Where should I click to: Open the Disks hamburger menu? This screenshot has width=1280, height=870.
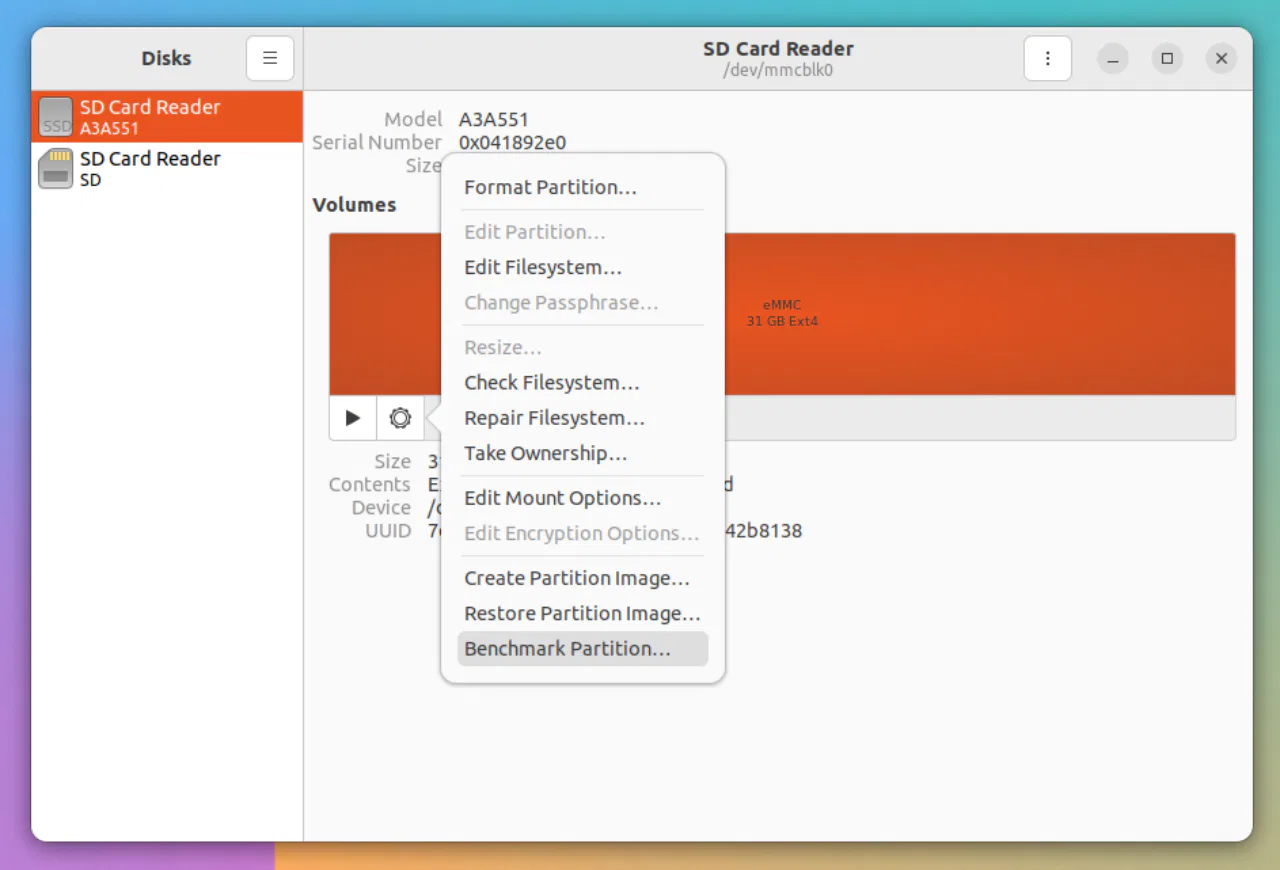269,58
